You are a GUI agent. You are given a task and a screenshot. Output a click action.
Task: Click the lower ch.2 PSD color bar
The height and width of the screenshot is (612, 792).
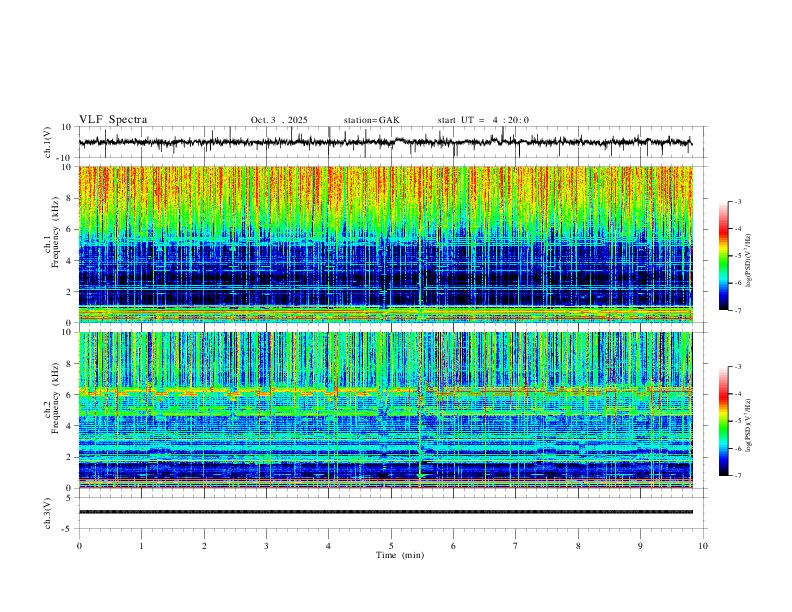[x=723, y=421]
